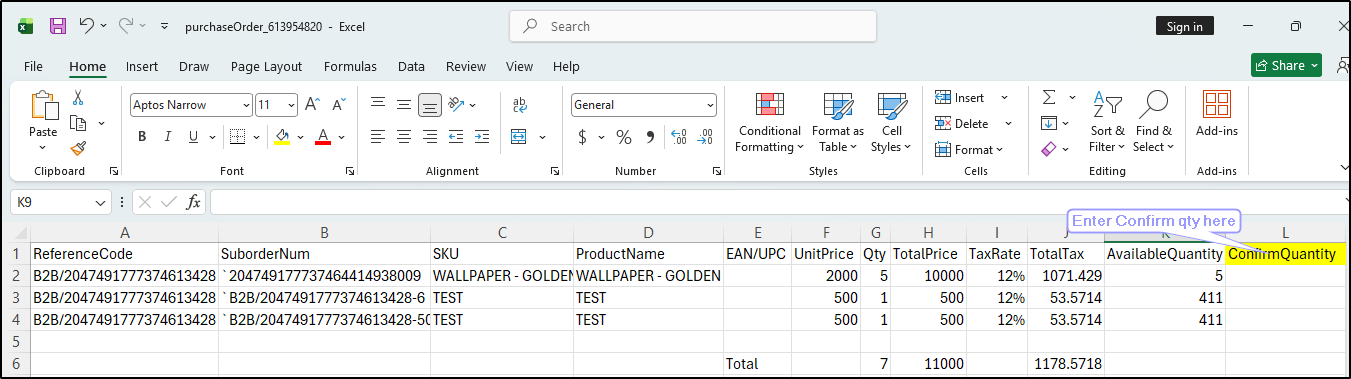The width and height of the screenshot is (1351, 379).
Task: Toggle Italic formatting
Action: [166, 137]
